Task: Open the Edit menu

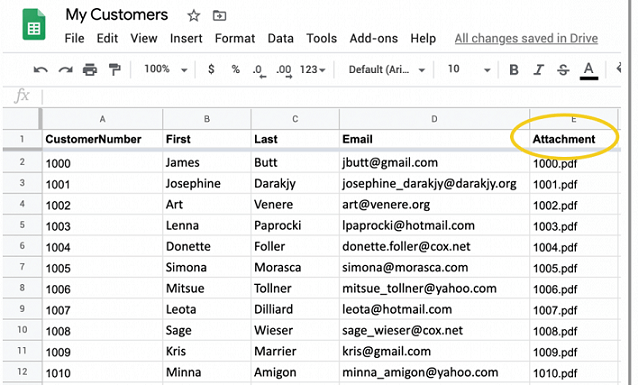Action: 107,38
